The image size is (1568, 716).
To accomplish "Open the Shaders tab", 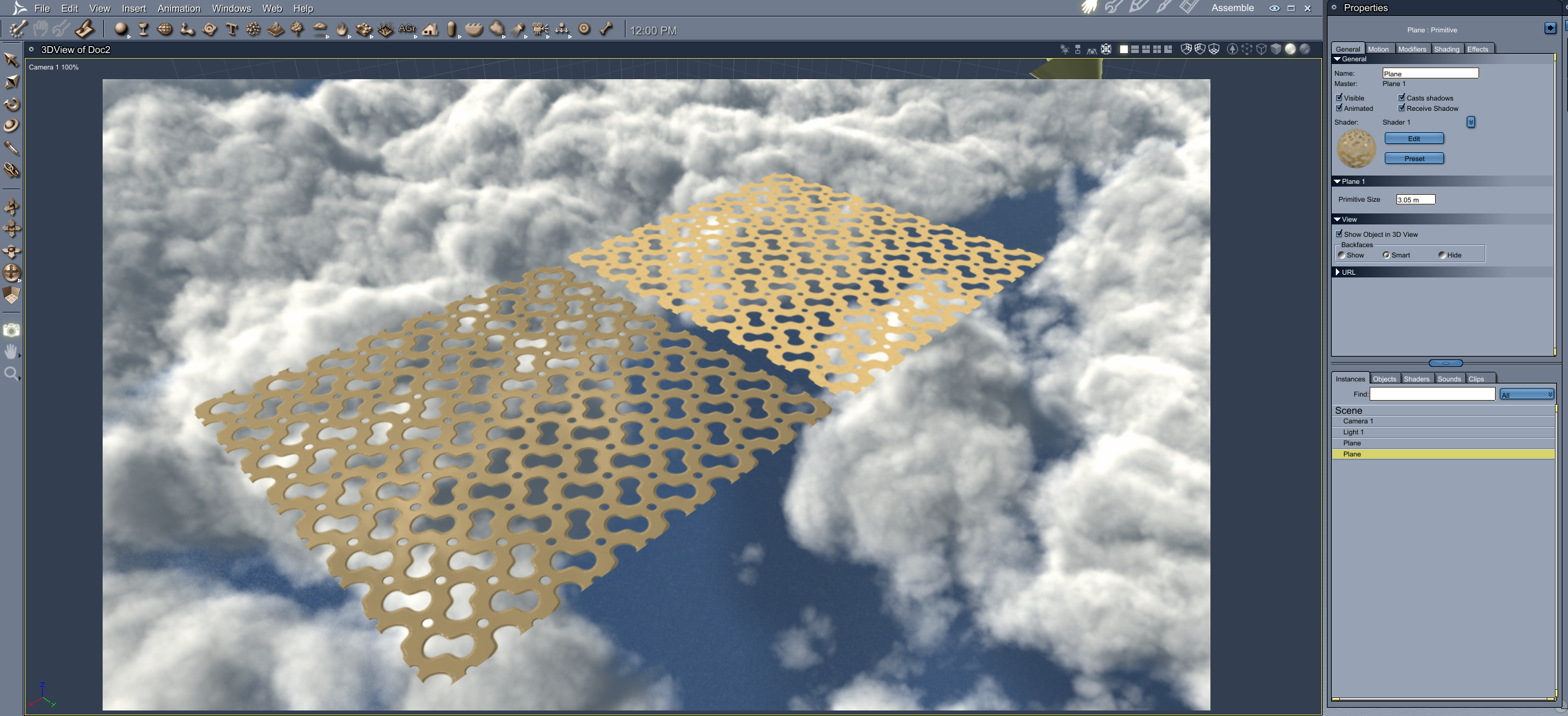I will pos(1416,379).
